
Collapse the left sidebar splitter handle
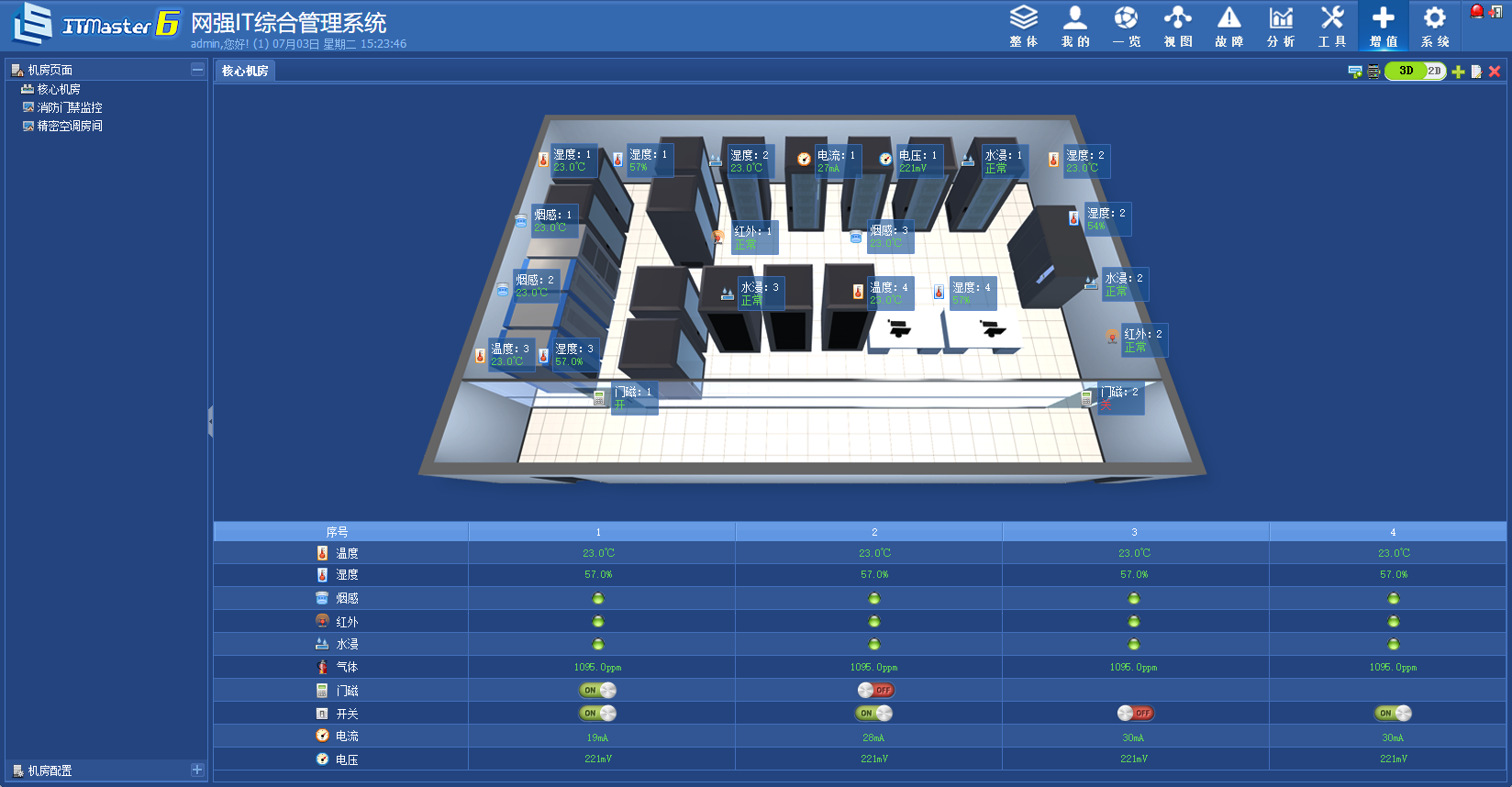[210, 422]
